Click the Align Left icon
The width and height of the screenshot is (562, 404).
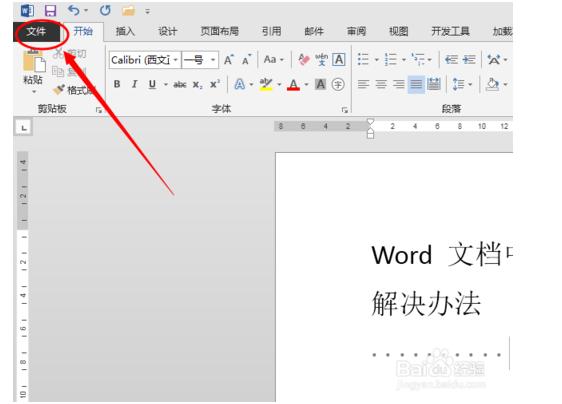[x=363, y=84]
